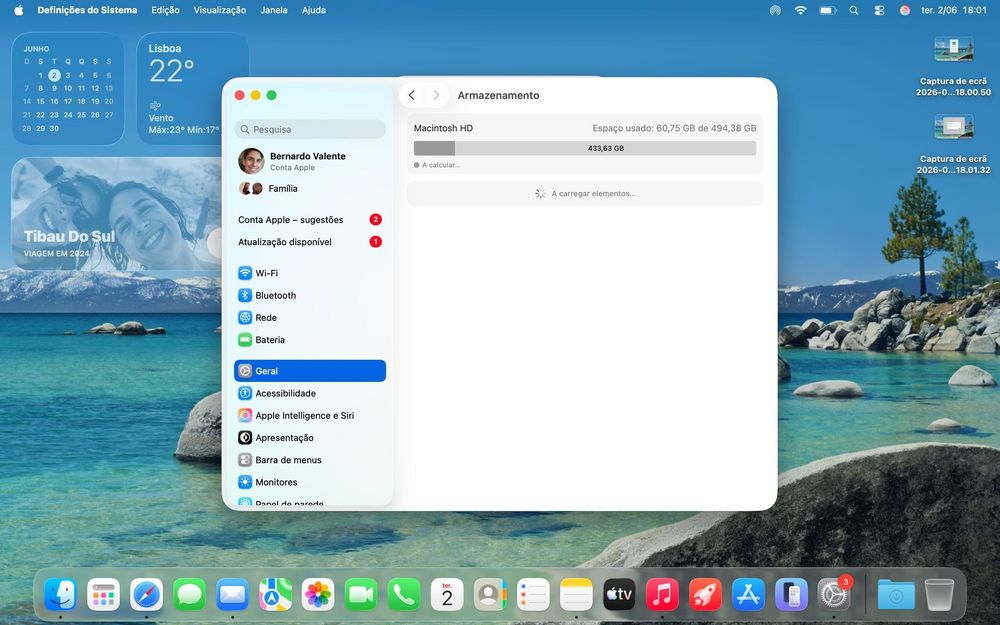Open Monitores settings
The image size is (1000, 625).
(x=310, y=482)
